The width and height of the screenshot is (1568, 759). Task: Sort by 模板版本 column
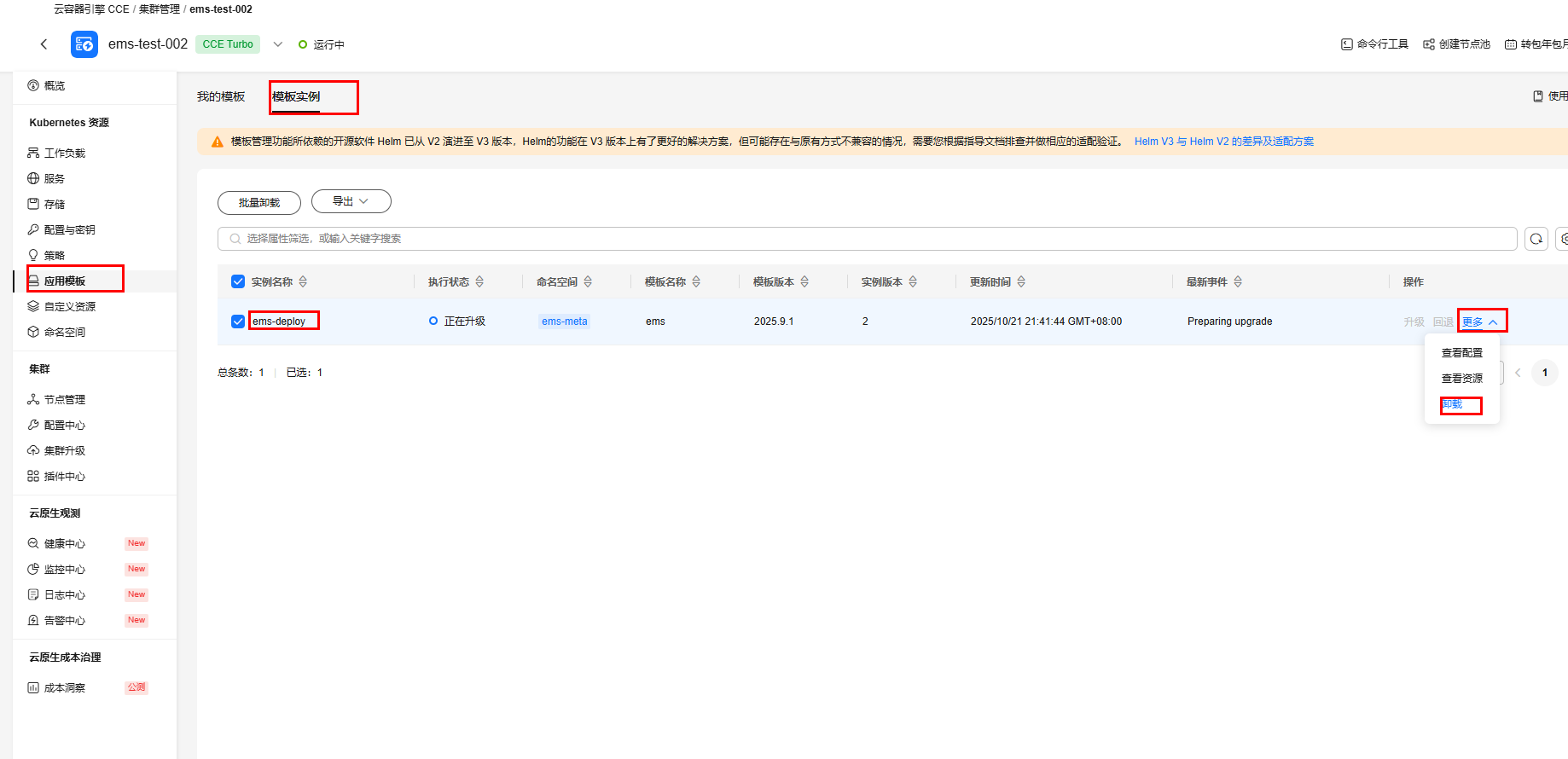pos(804,281)
